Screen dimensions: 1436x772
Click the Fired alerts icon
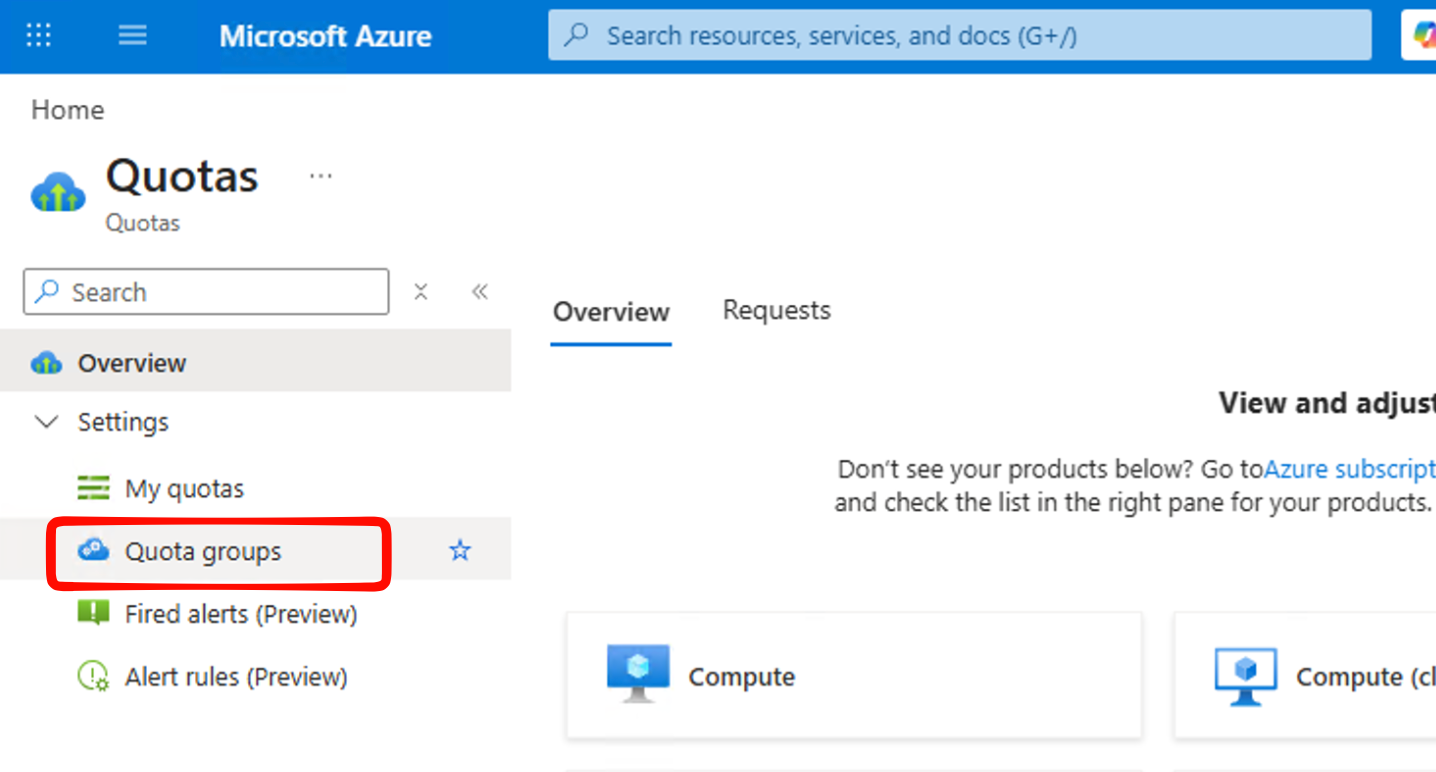coord(93,613)
